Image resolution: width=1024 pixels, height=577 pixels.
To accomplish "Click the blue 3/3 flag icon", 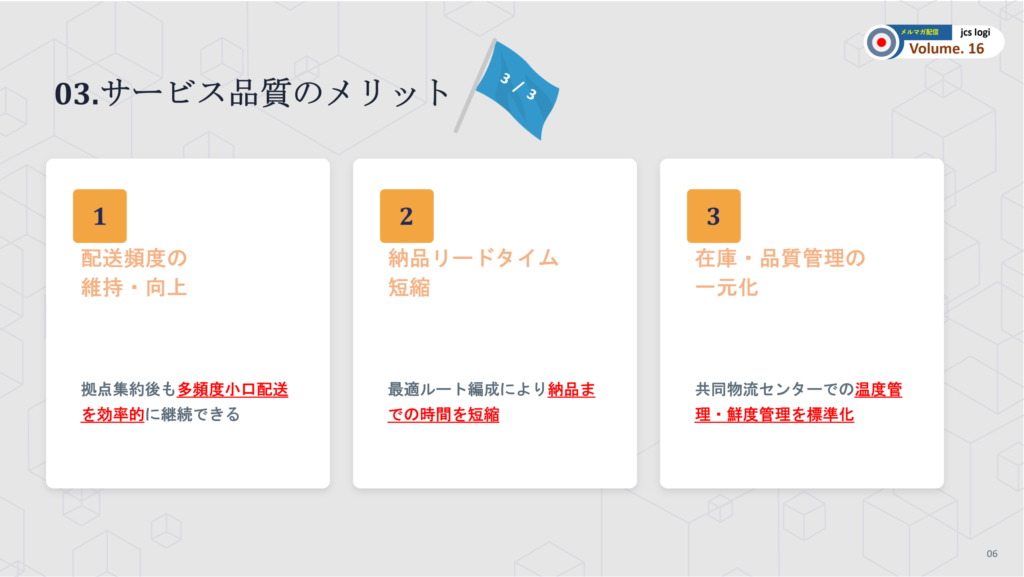I will 509,90.
